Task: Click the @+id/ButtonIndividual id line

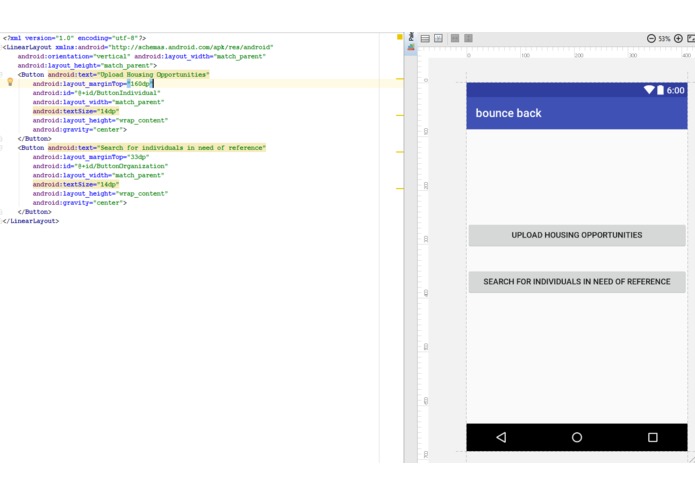Action: pyautogui.click(x=96, y=93)
